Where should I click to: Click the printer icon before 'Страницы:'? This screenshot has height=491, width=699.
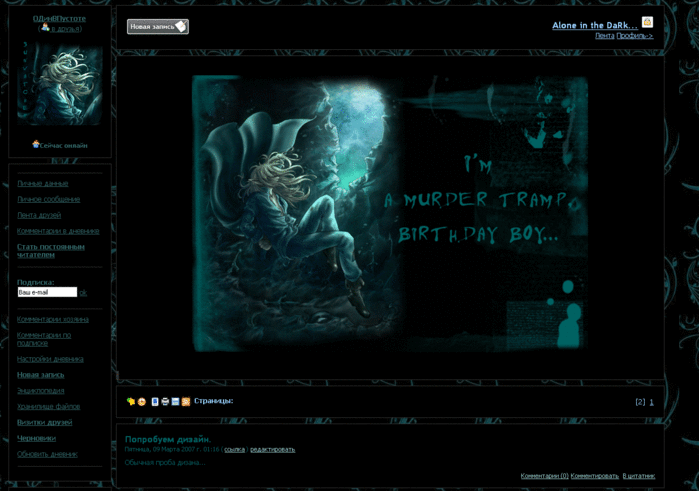pos(165,402)
